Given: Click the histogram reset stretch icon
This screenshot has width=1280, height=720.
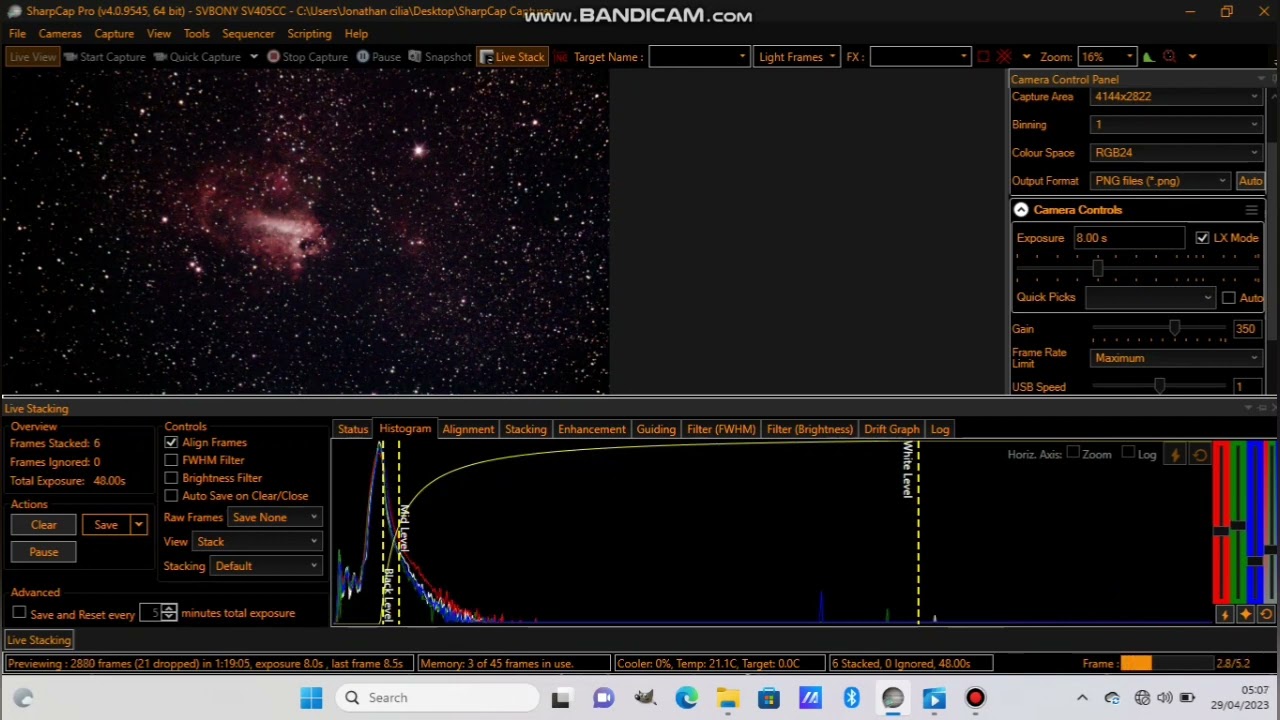Looking at the screenshot, I should 1200,455.
